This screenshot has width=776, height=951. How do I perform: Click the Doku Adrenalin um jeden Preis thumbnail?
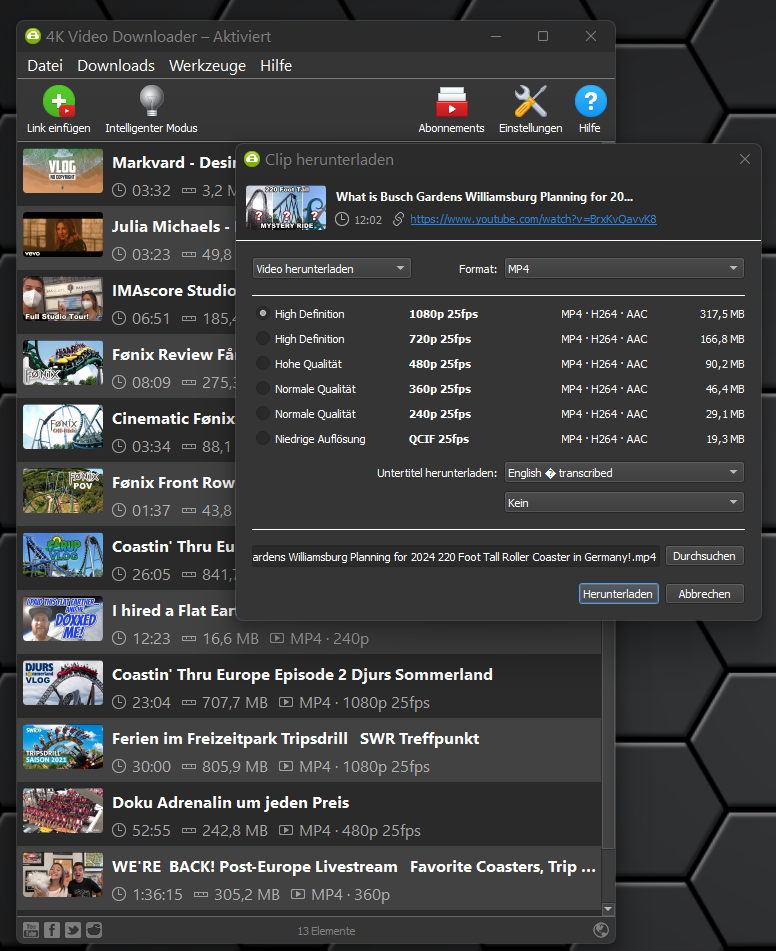pyautogui.click(x=63, y=810)
